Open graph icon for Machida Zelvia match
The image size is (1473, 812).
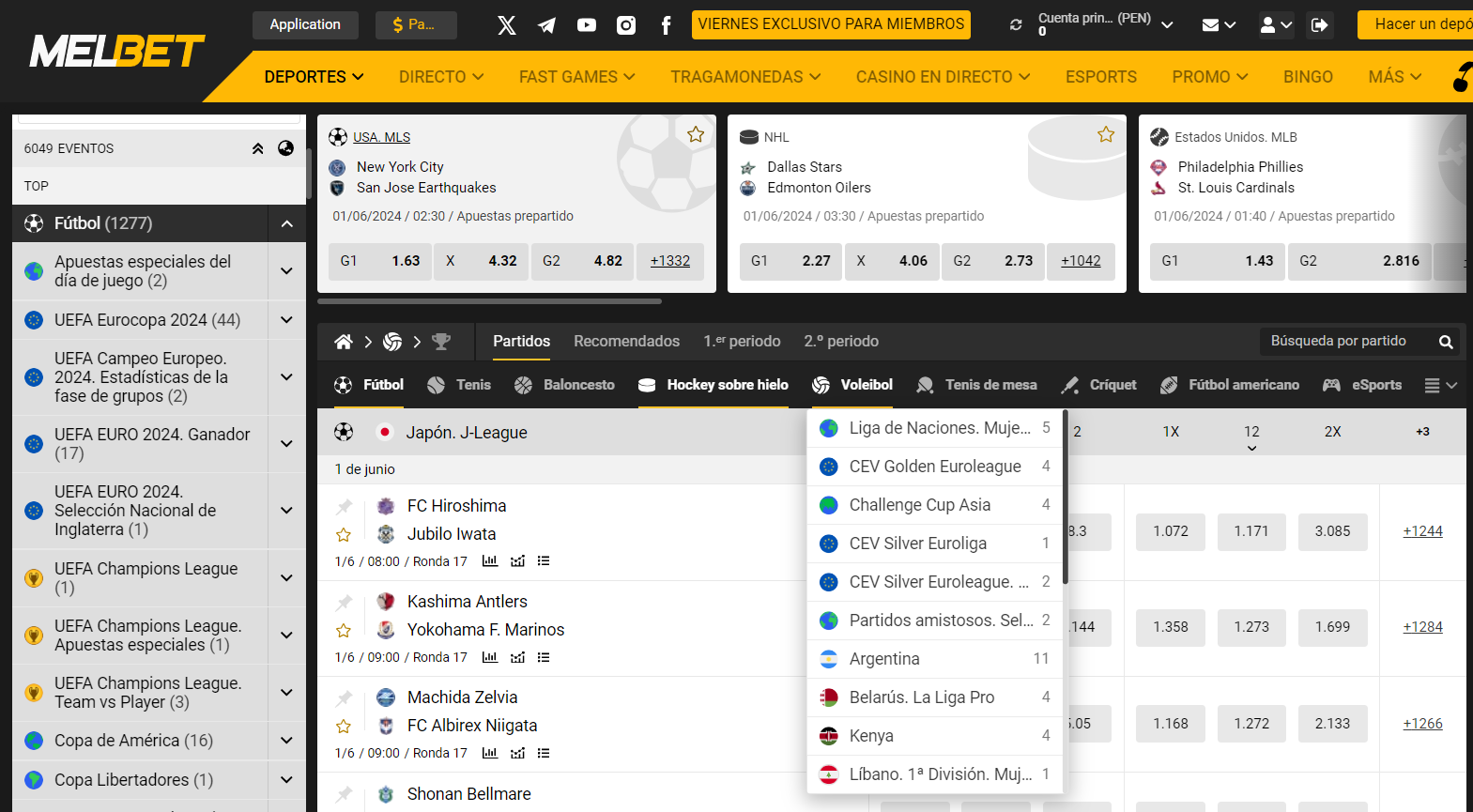(517, 753)
